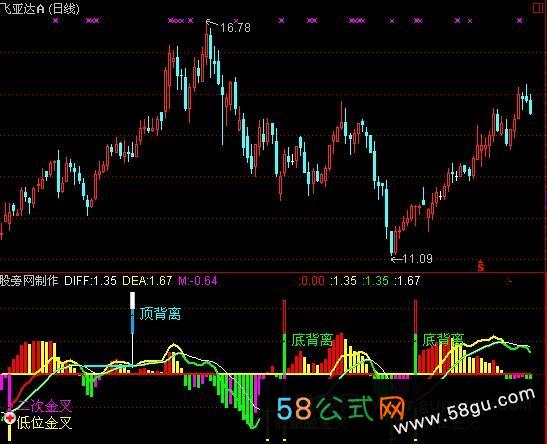Click the red S marker near price axis
Image resolution: width=547 pixels, height=444 pixels.
481,266
